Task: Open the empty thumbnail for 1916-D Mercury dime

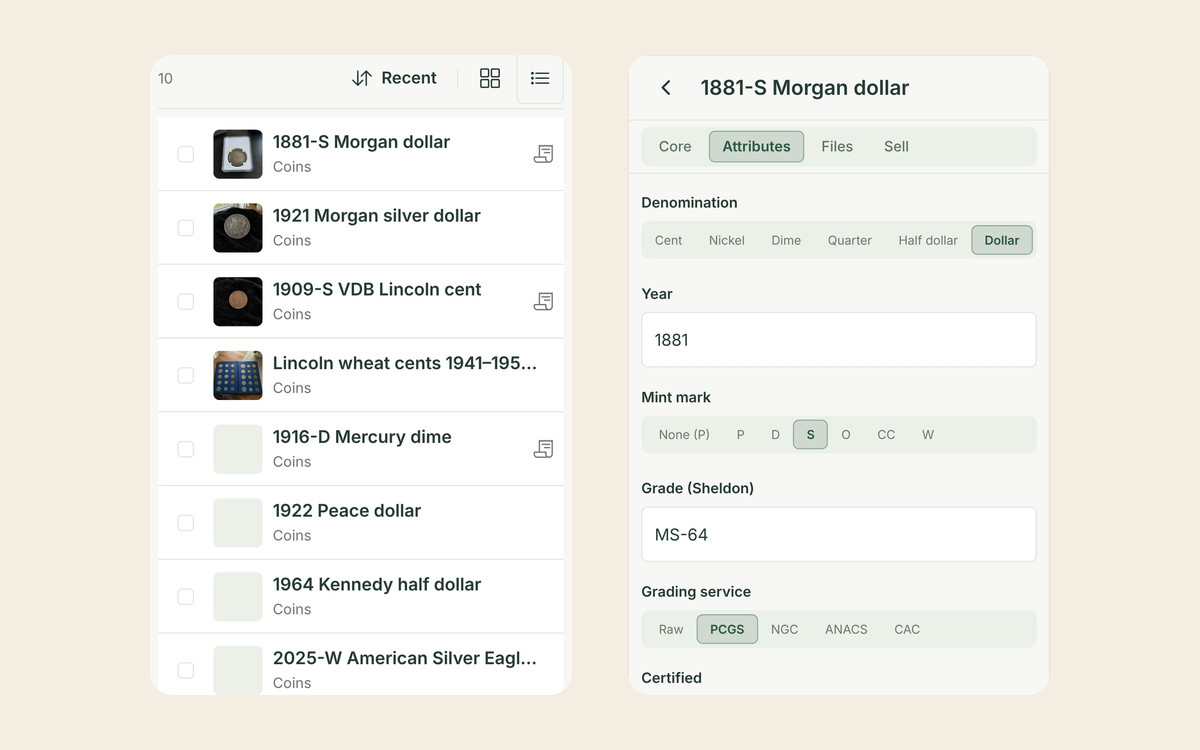Action: click(238, 449)
